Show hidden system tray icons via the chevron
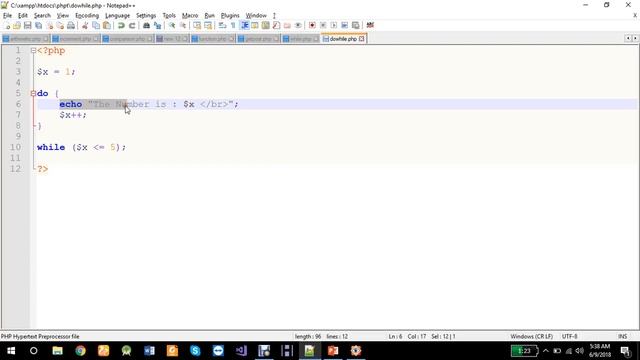 546,351
